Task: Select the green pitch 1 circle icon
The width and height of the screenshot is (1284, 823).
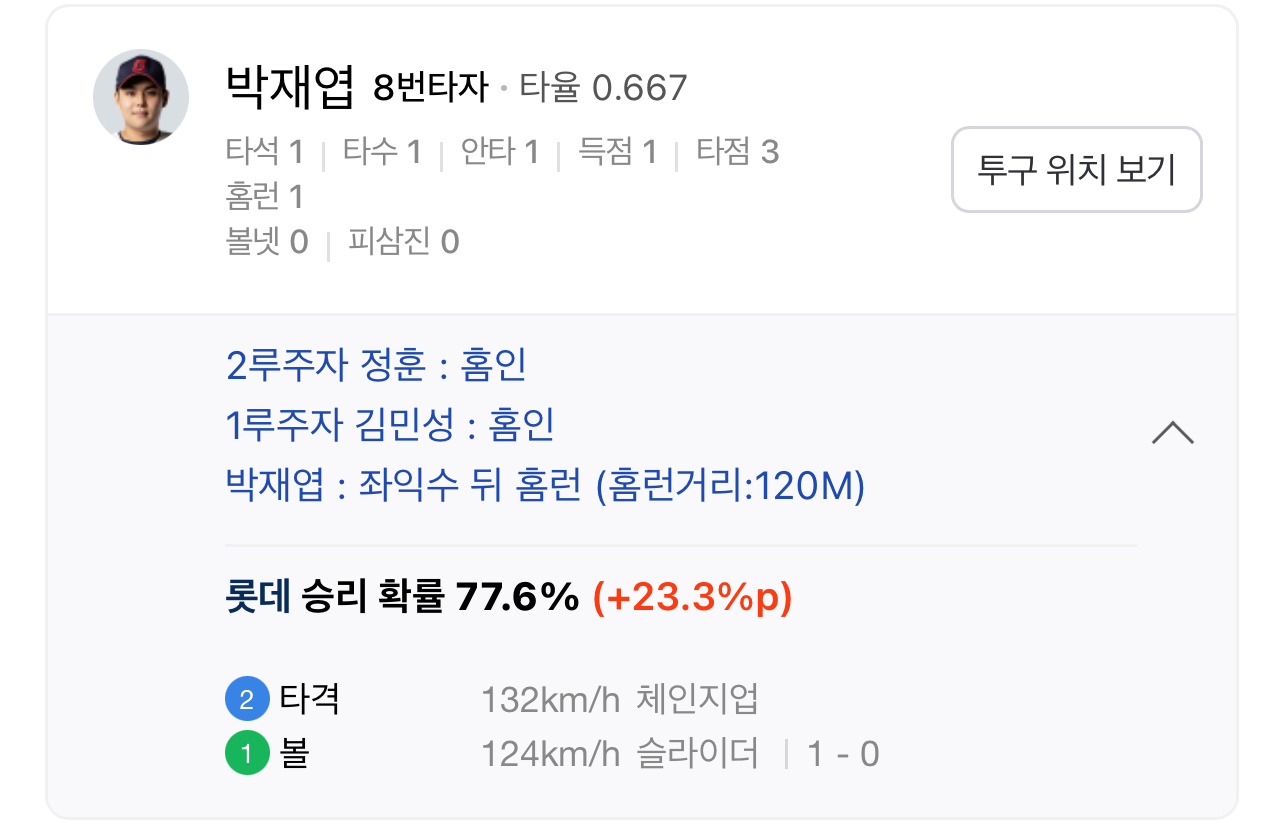Action: pos(248,753)
